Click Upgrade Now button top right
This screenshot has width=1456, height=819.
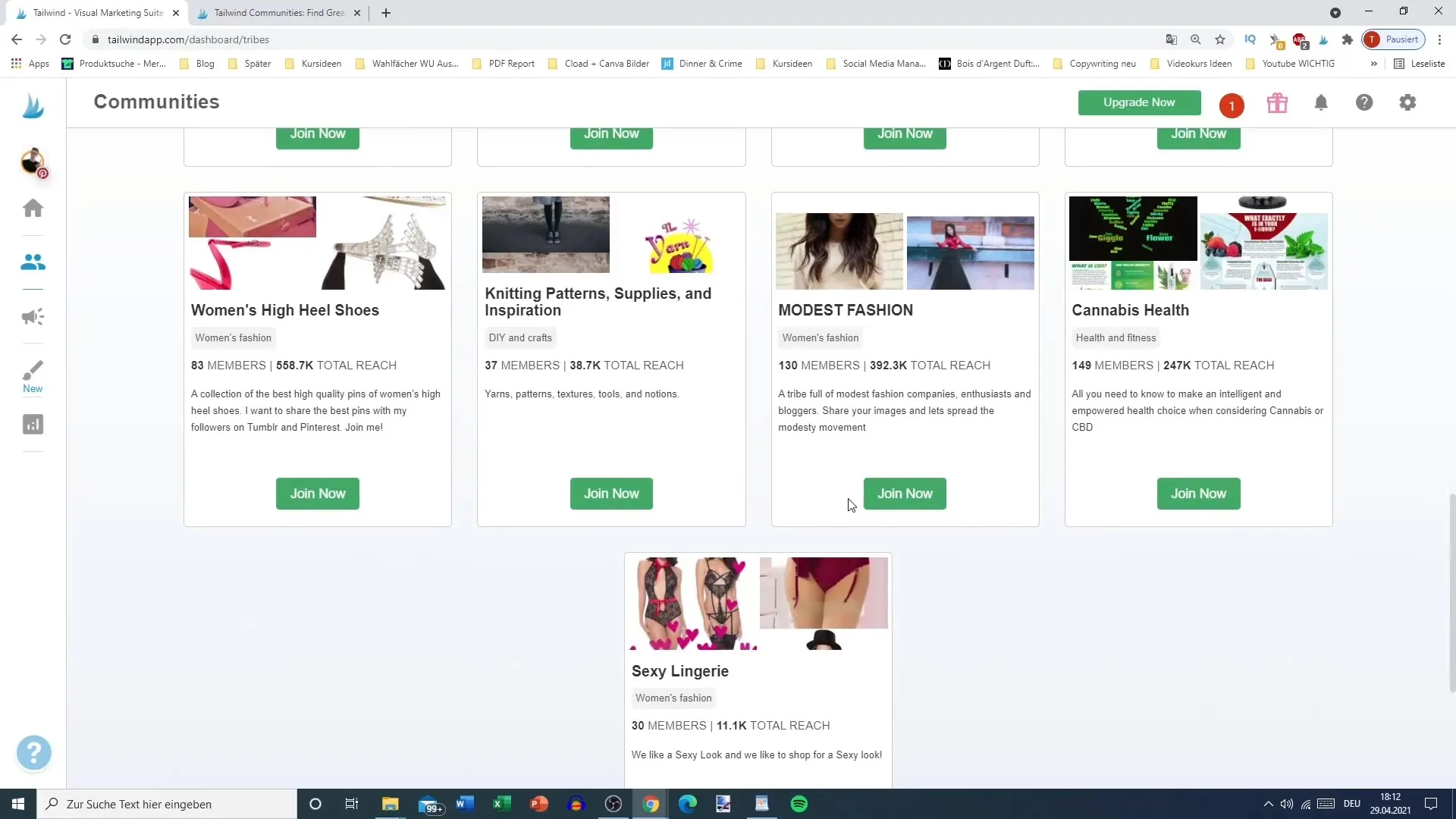[x=1139, y=103]
